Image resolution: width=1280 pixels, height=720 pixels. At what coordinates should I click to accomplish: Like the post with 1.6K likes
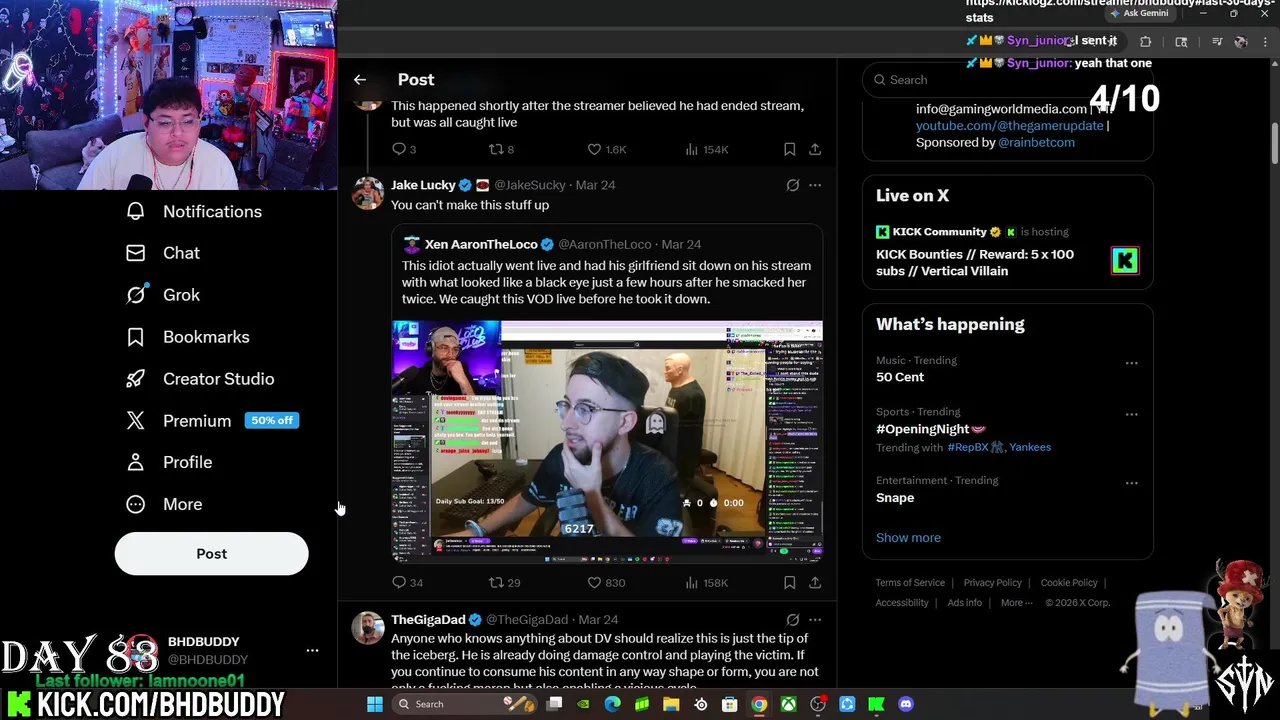click(x=606, y=149)
